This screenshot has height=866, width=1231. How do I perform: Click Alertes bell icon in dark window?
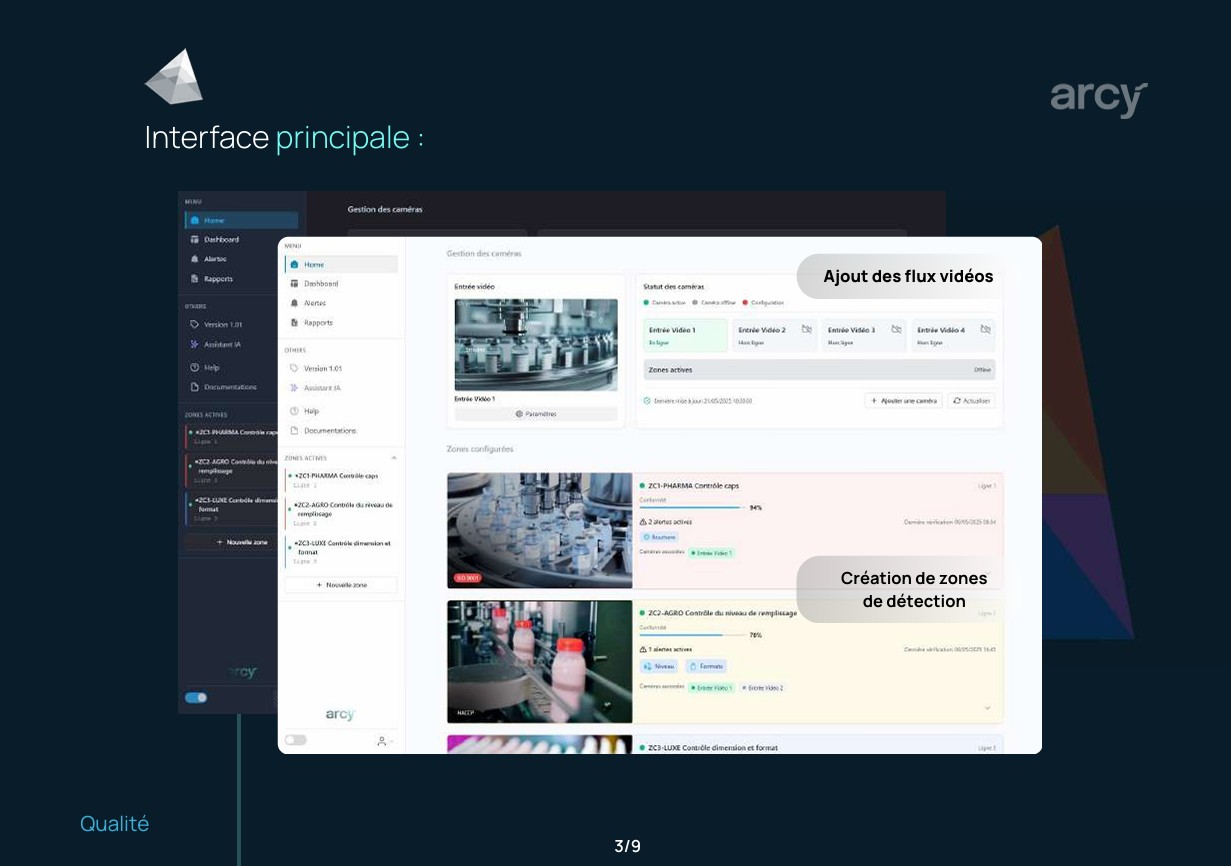[x=194, y=259]
